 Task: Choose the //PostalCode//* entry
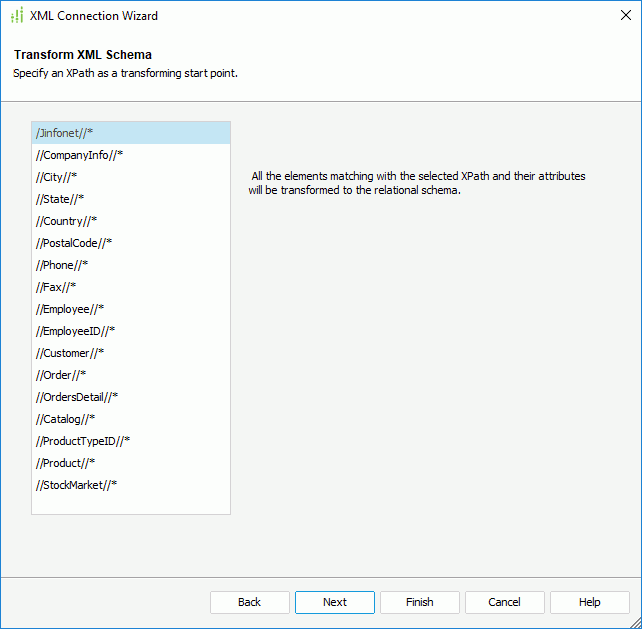(x=74, y=243)
